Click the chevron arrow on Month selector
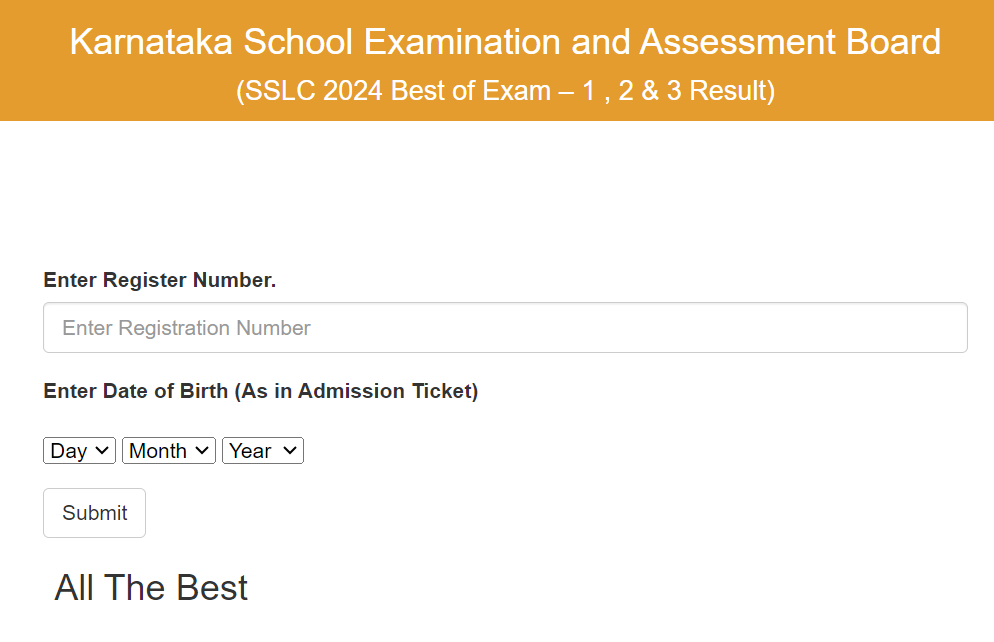 (202, 451)
